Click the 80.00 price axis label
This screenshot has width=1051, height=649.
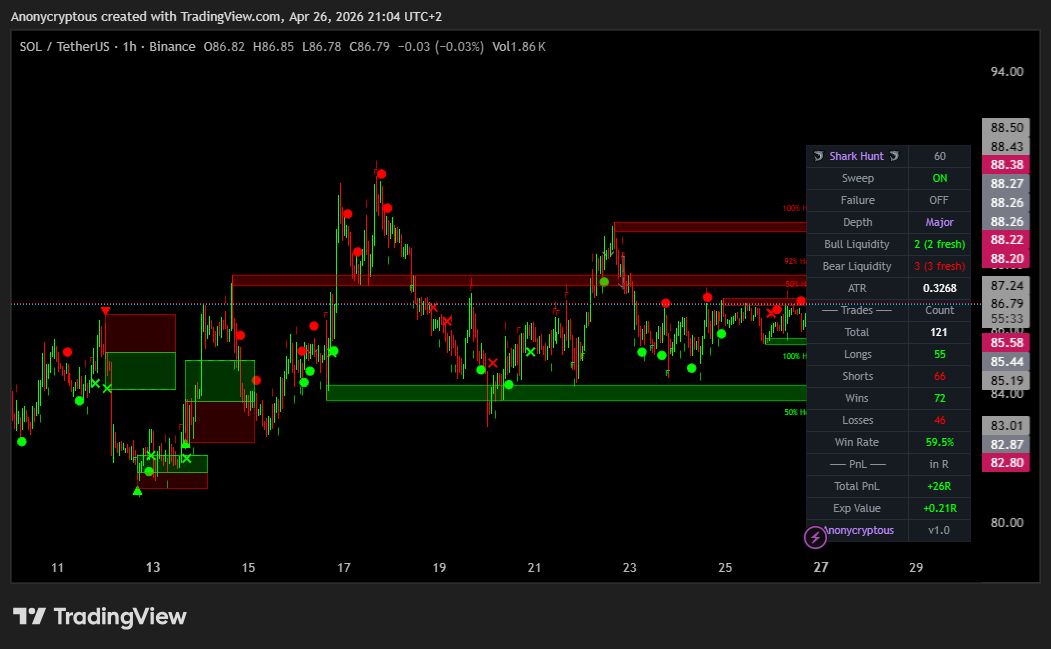point(1007,523)
